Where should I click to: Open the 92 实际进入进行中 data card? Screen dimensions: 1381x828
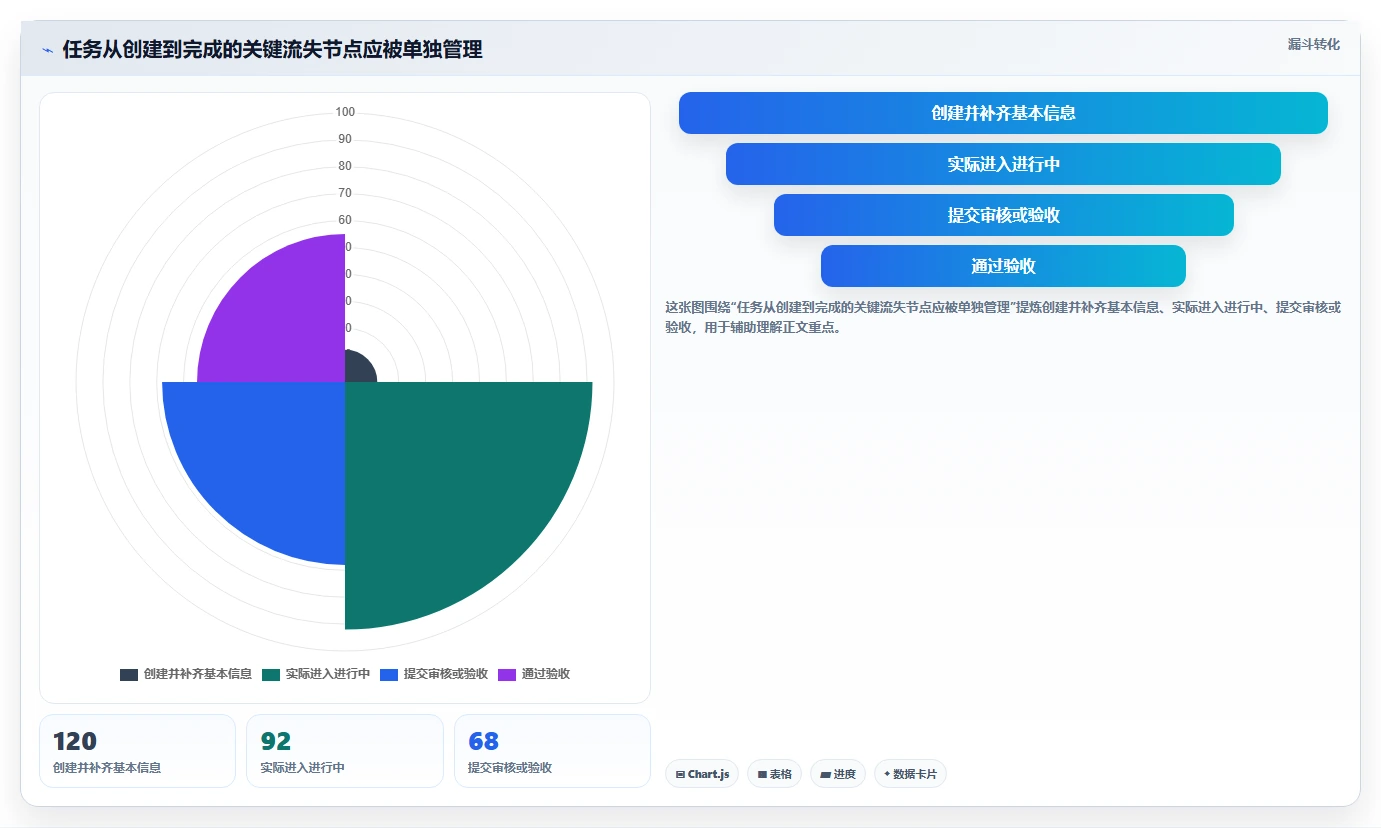click(345, 751)
